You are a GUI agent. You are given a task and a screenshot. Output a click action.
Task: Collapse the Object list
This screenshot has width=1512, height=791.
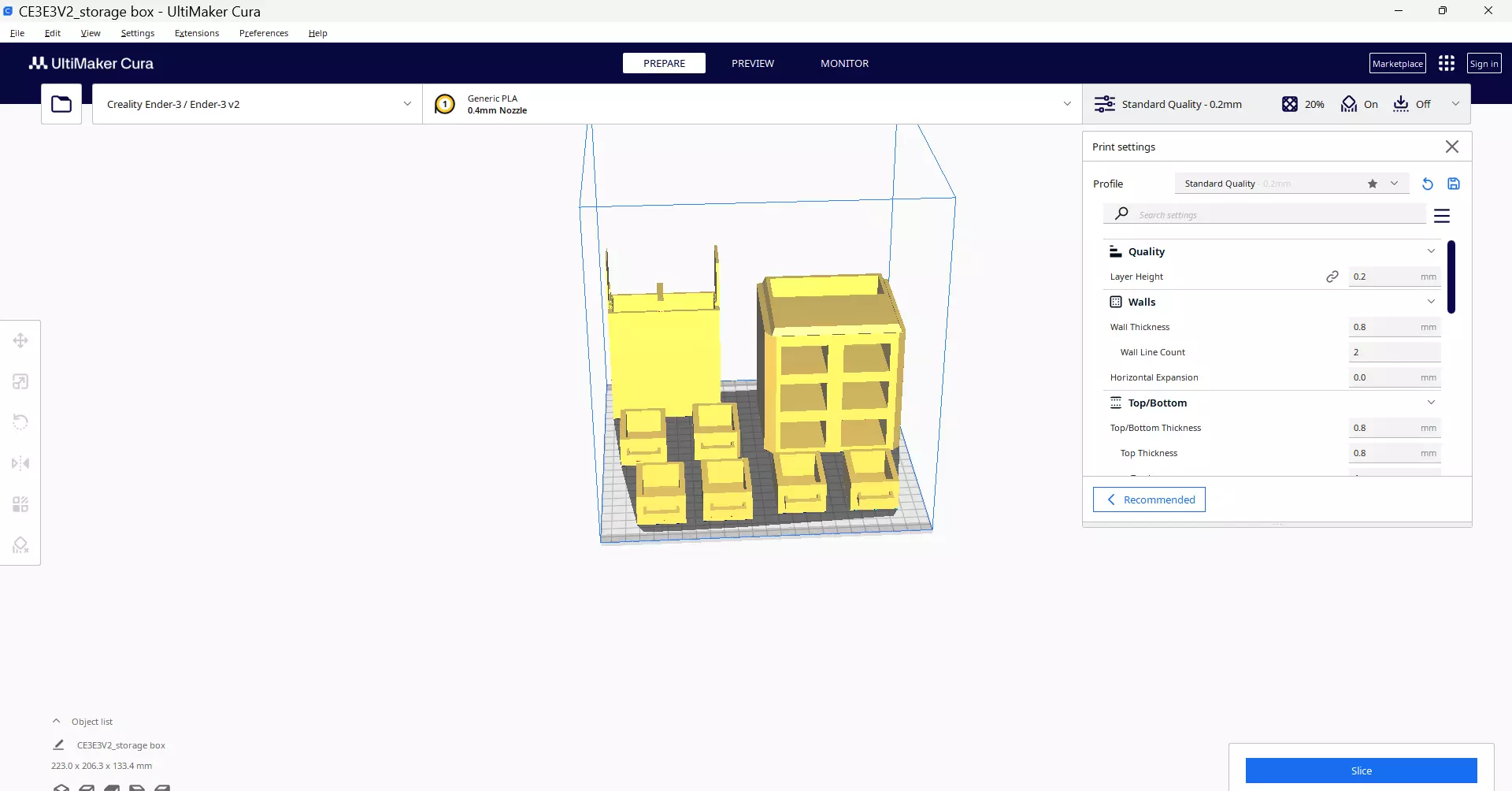click(57, 721)
